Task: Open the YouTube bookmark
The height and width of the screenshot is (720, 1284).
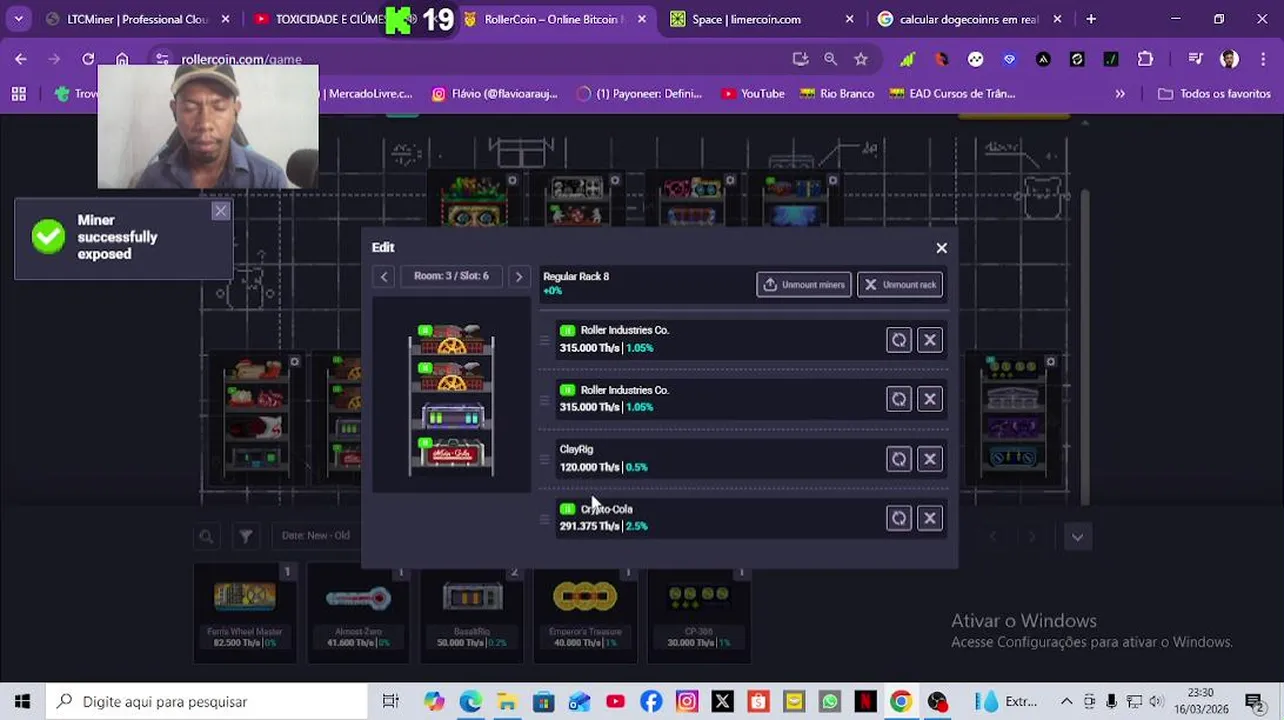Action: click(753, 94)
